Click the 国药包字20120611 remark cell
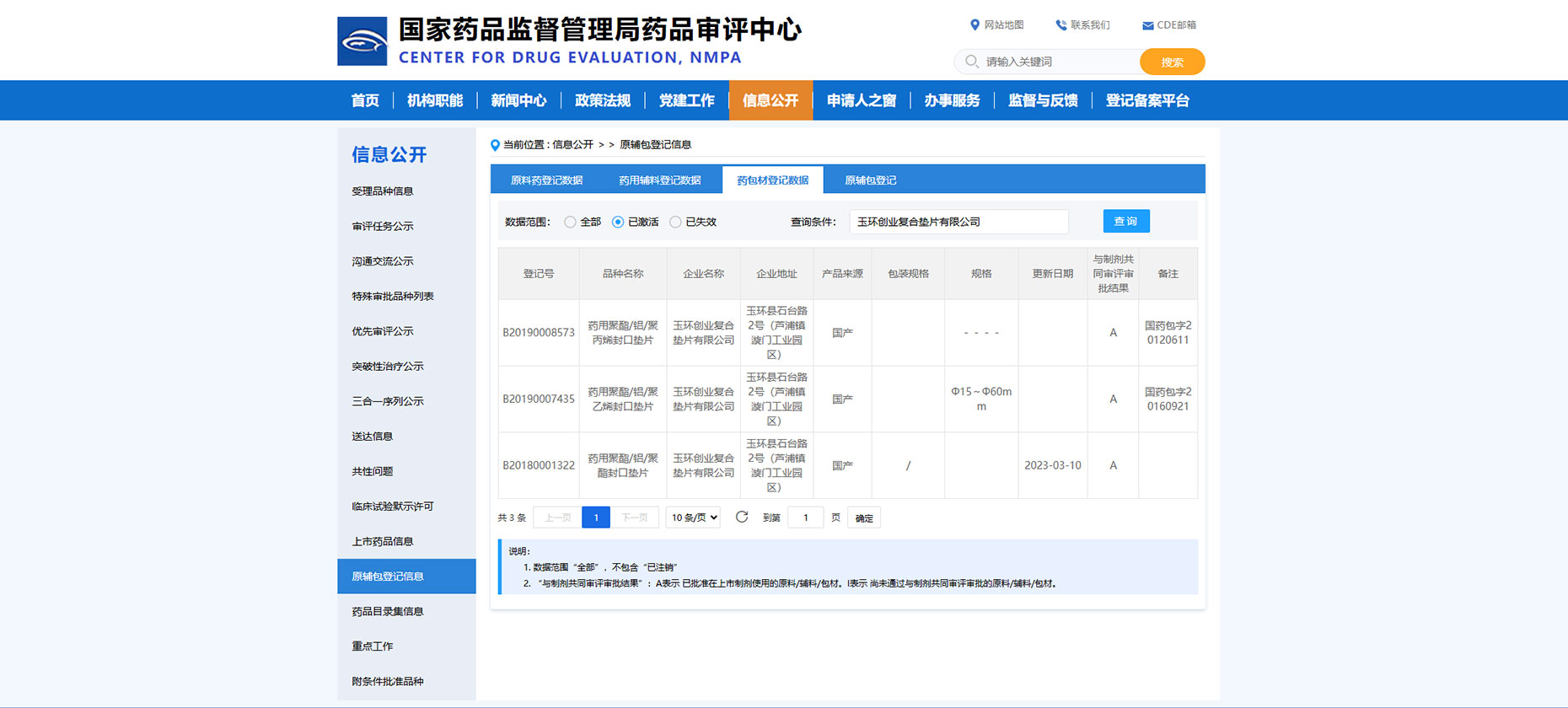The width and height of the screenshot is (1568, 708). (x=1168, y=332)
